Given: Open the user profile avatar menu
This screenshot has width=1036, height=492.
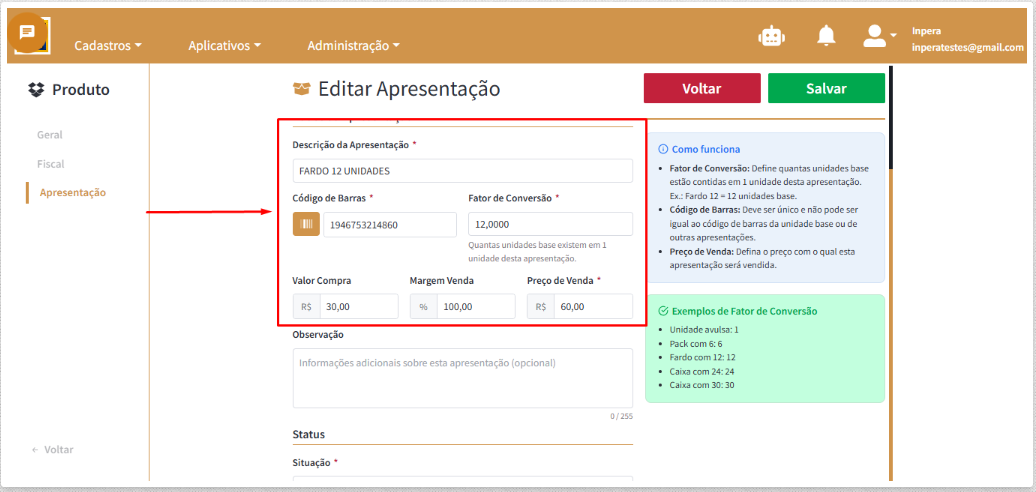Looking at the screenshot, I should click(x=879, y=36).
